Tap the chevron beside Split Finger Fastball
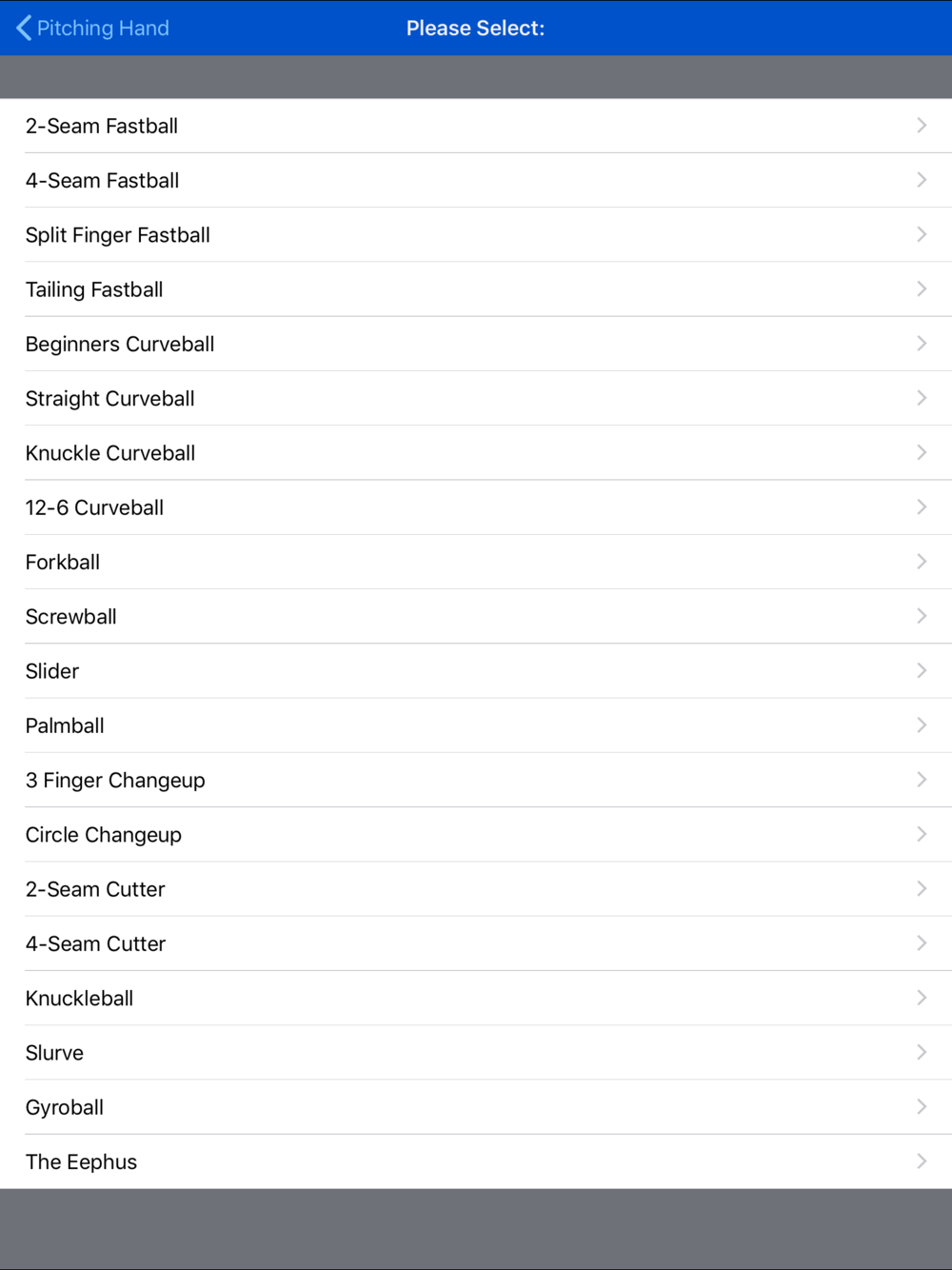The image size is (952, 1270). [x=922, y=234]
